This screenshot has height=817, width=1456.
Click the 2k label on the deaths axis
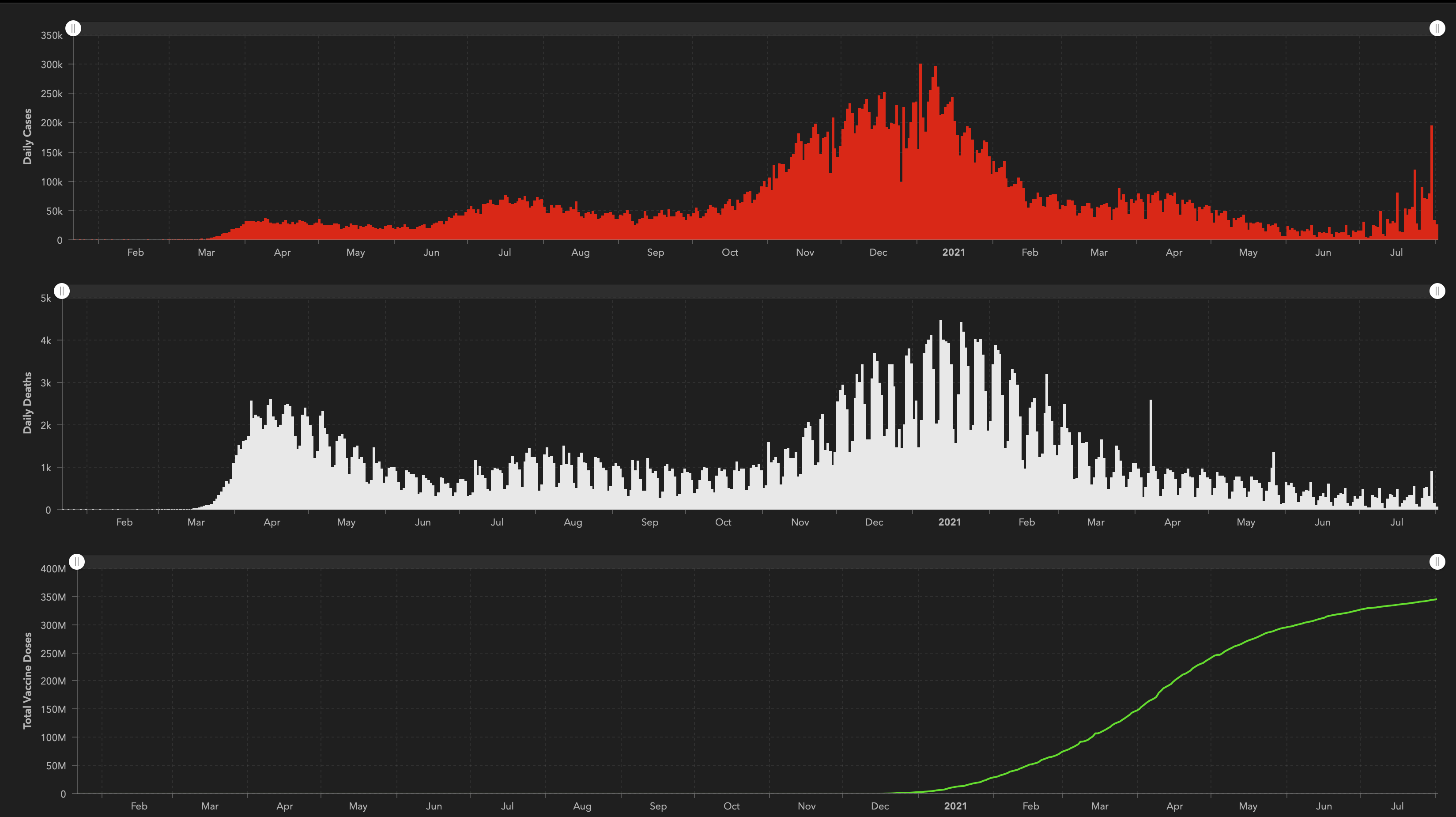click(x=46, y=425)
